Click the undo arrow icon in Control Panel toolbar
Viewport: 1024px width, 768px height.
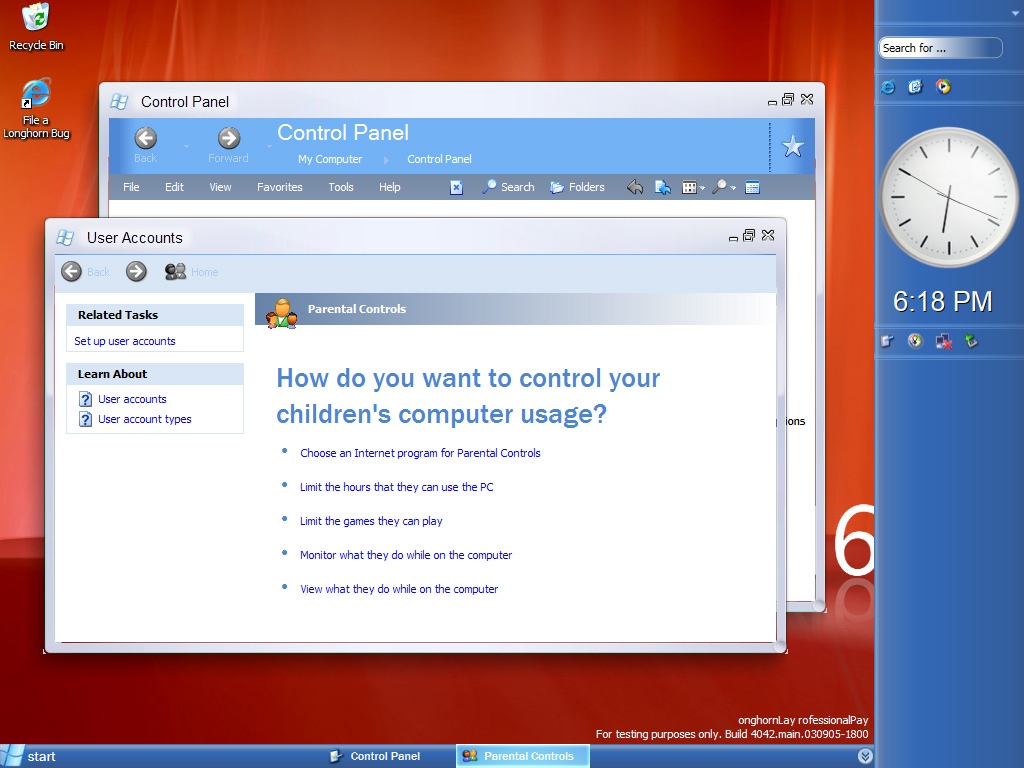click(x=635, y=187)
